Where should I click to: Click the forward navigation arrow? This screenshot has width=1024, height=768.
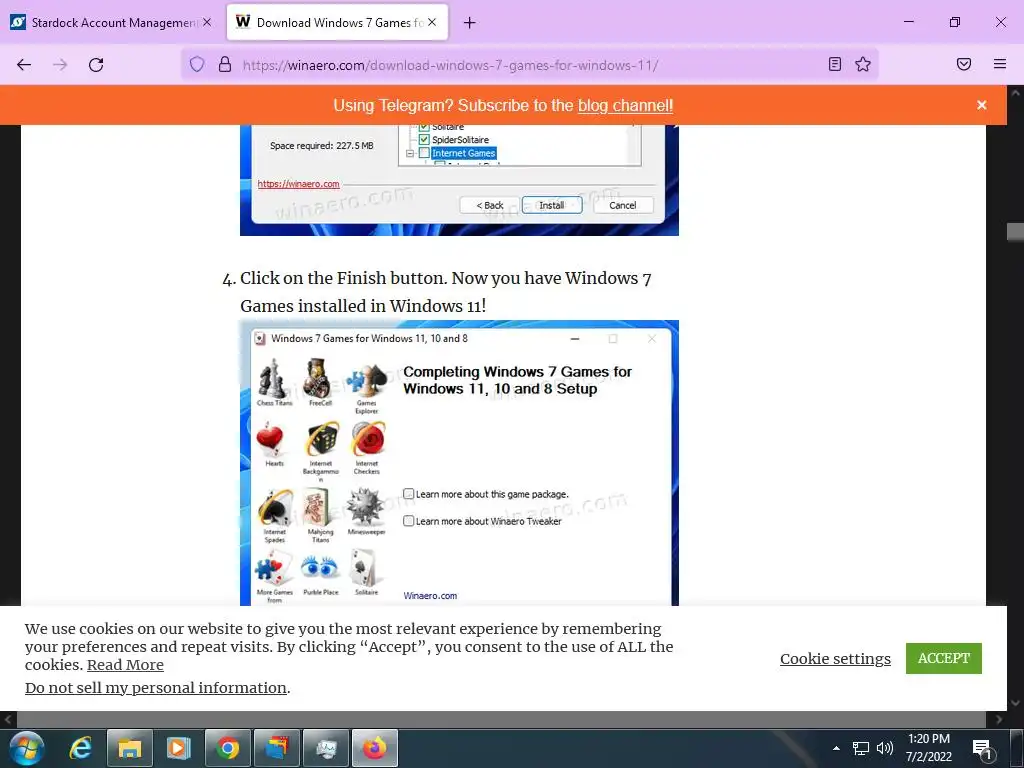[60, 65]
